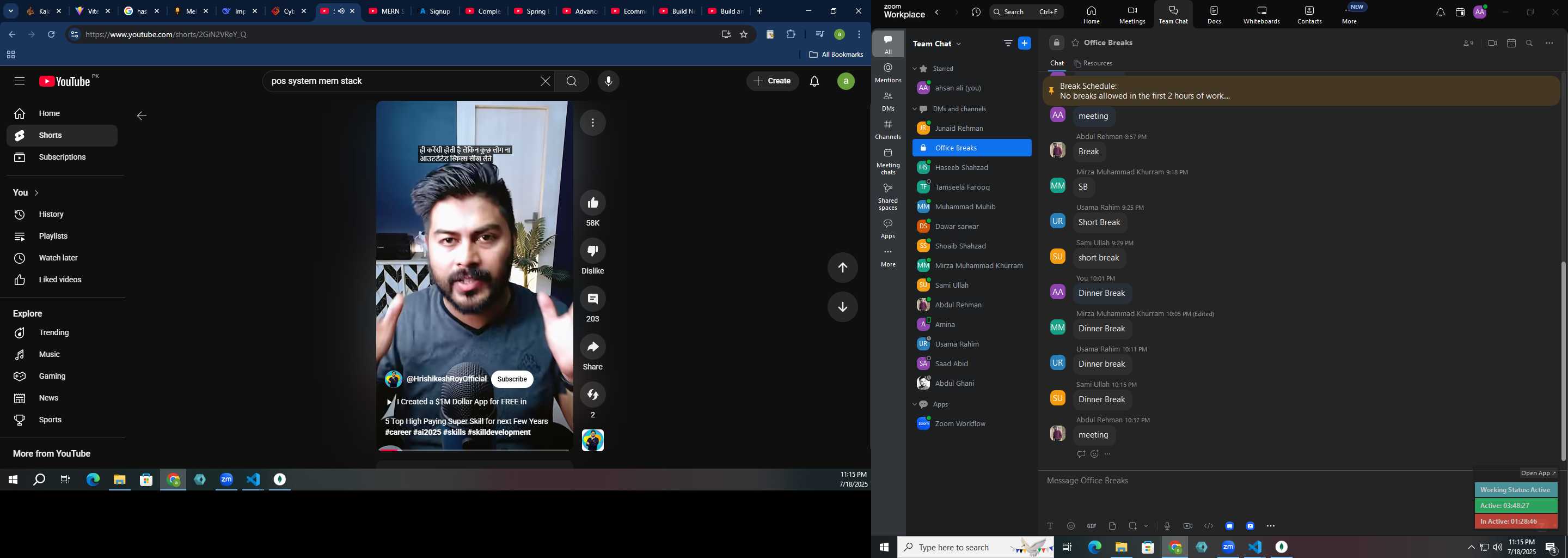Switch to Resources tab in Office Breaks
Screen dimensions: 1568x558
coord(1093,63)
